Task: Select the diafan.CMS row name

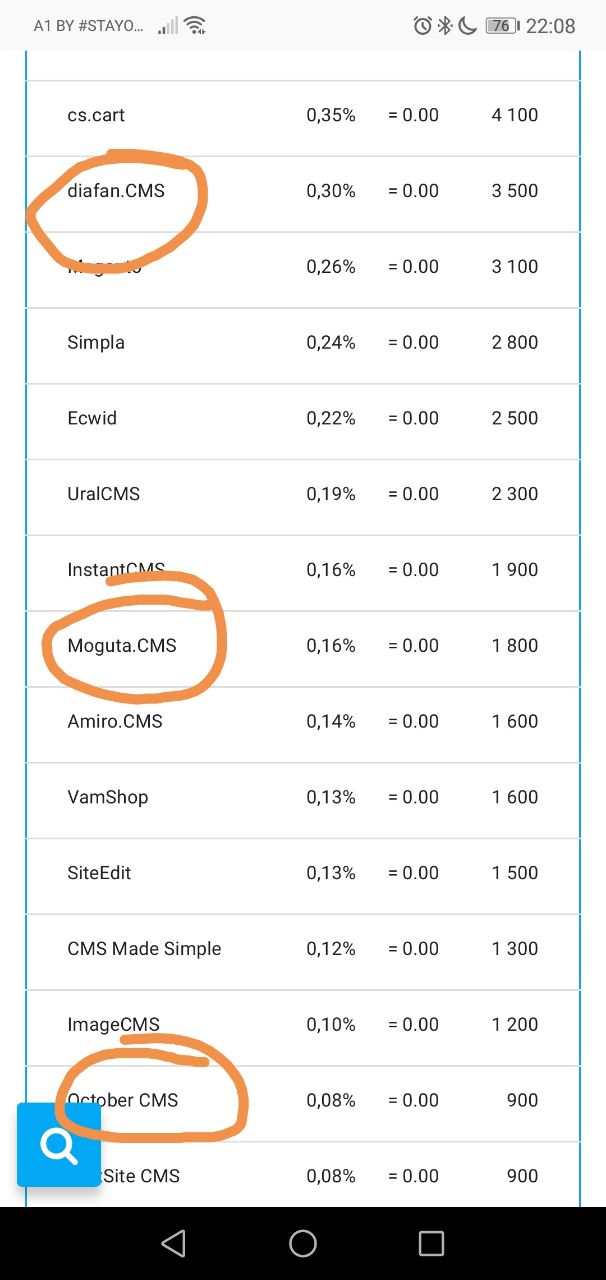Action: (116, 191)
